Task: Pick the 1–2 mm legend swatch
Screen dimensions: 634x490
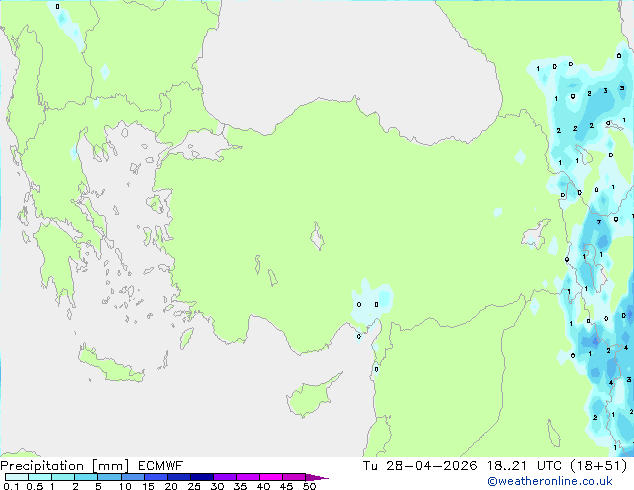Action: (x=63, y=477)
